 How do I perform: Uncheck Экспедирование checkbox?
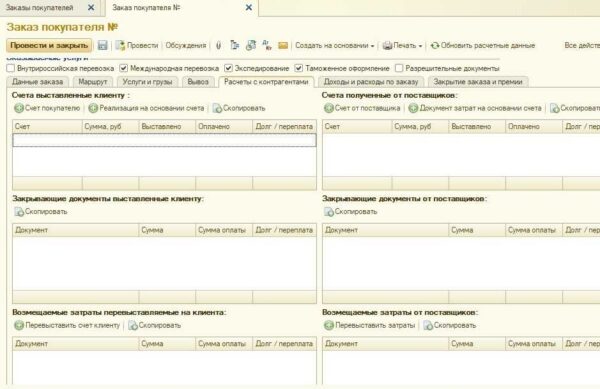(228, 68)
